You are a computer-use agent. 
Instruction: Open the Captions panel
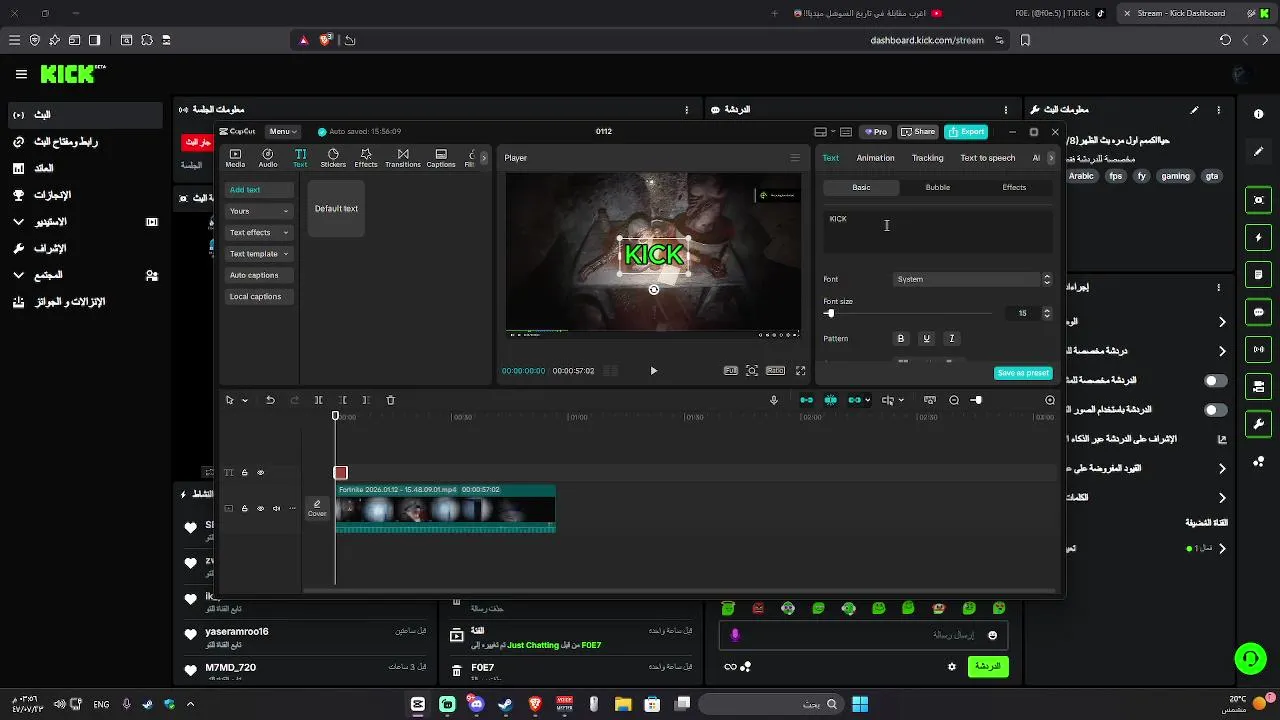(x=441, y=158)
